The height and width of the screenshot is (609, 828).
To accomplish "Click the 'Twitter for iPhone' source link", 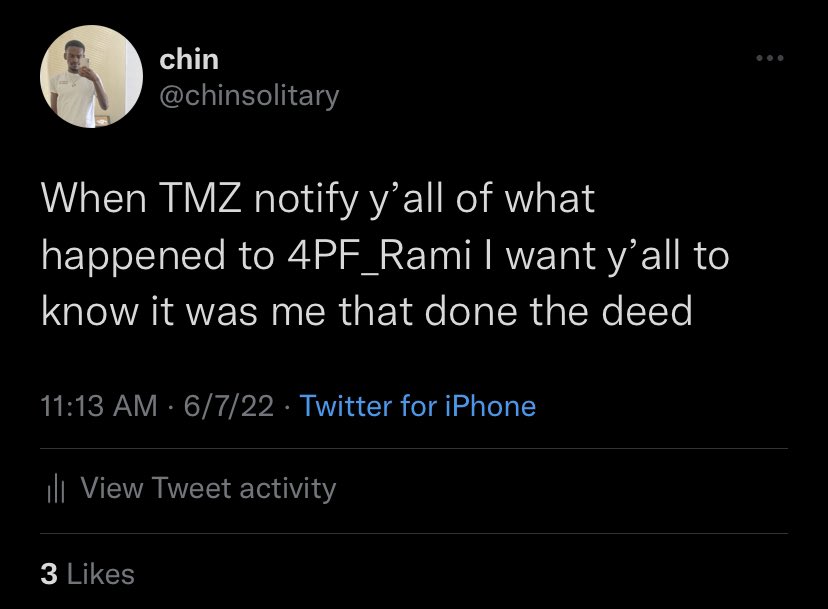I will pyautogui.click(x=418, y=406).
